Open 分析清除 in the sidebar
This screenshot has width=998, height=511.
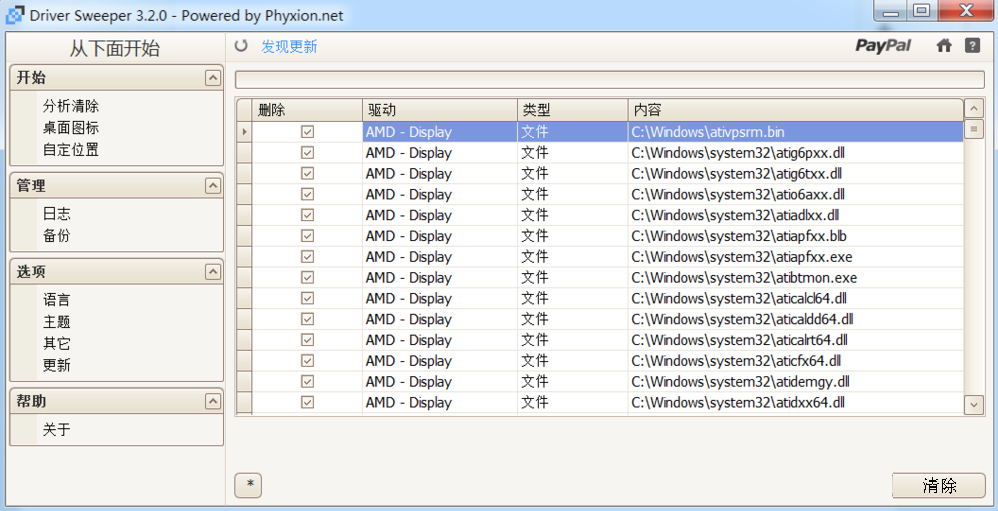point(71,106)
